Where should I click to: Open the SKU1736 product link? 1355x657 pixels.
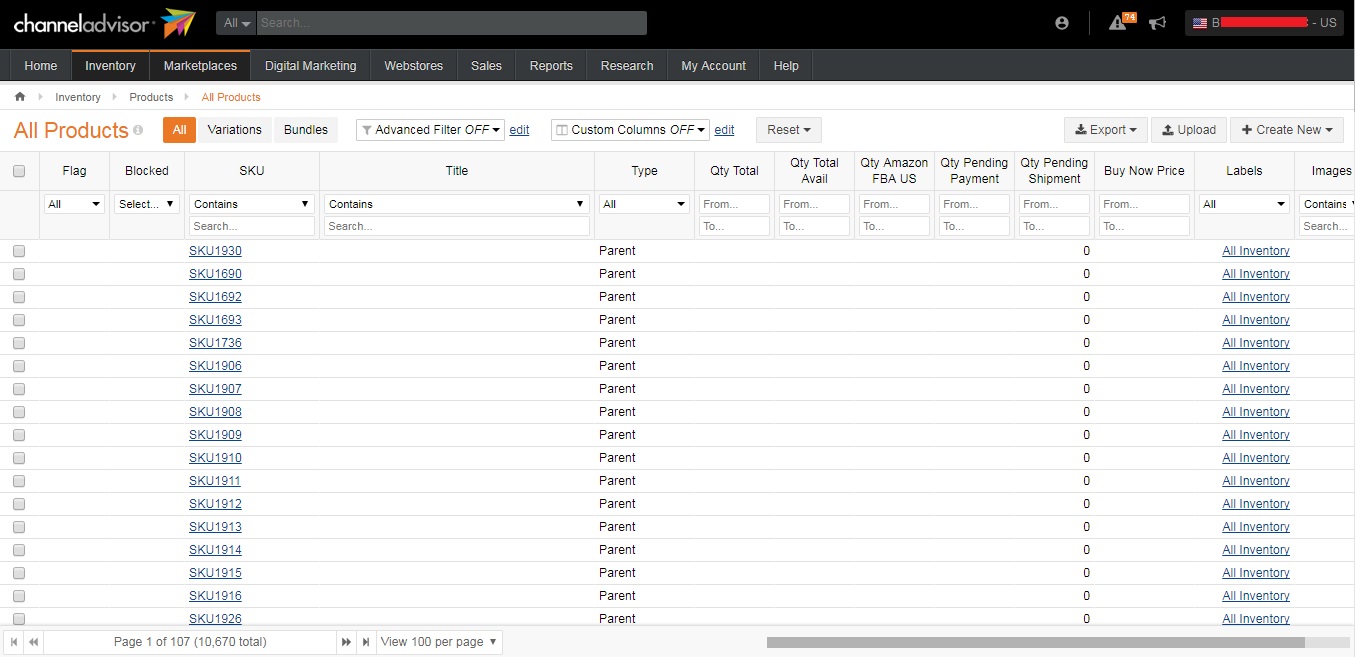pyautogui.click(x=215, y=343)
